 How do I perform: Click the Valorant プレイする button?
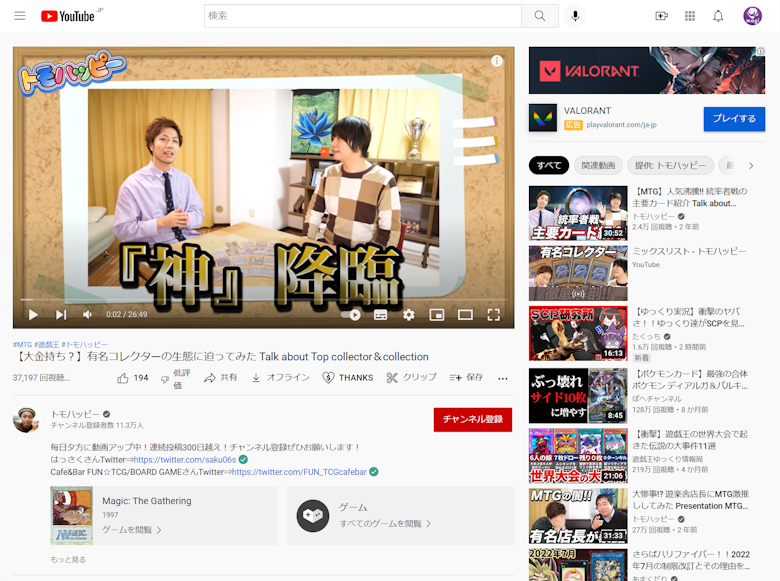point(734,119)
